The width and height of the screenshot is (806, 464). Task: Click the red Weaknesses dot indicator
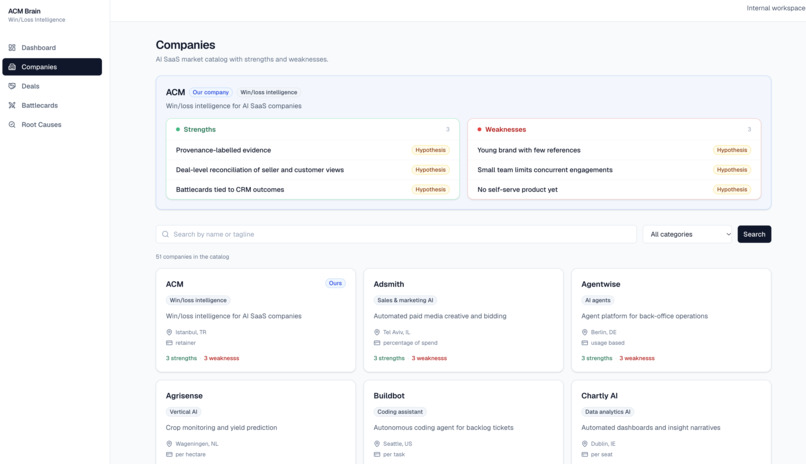click(x=479, y=129)
